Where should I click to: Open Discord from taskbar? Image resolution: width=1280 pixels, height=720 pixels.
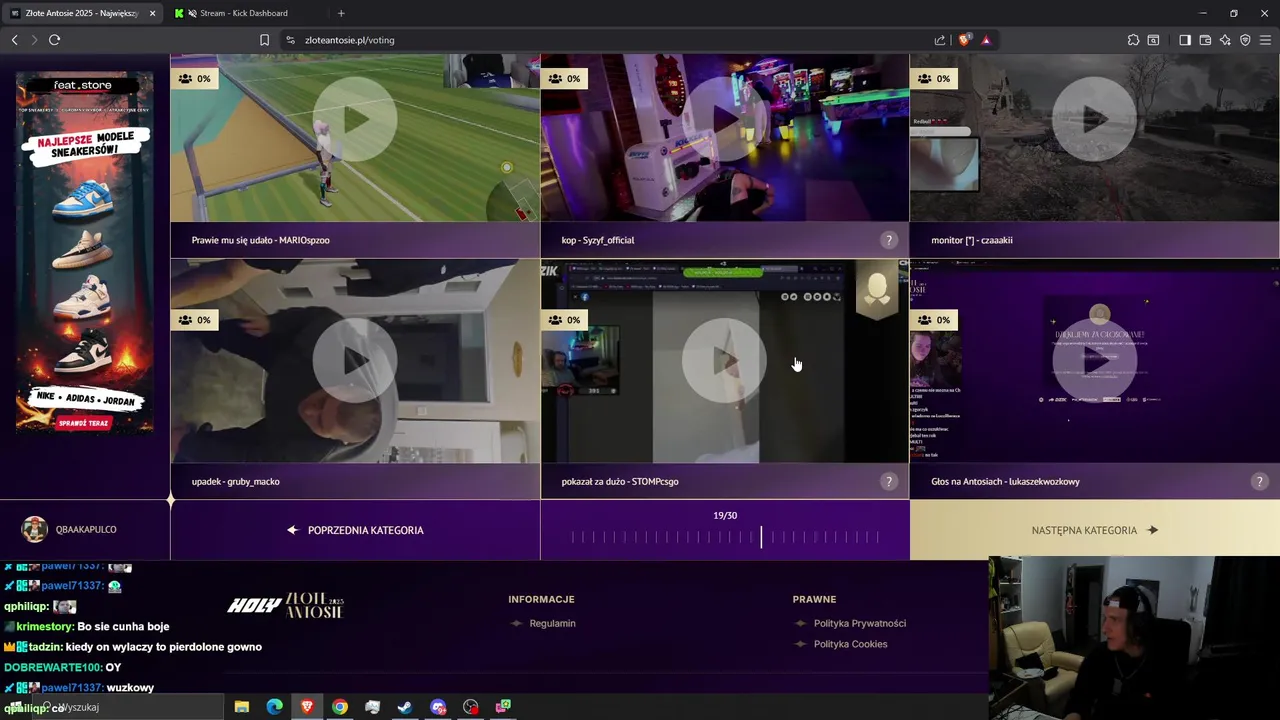(x=438, y=707)
